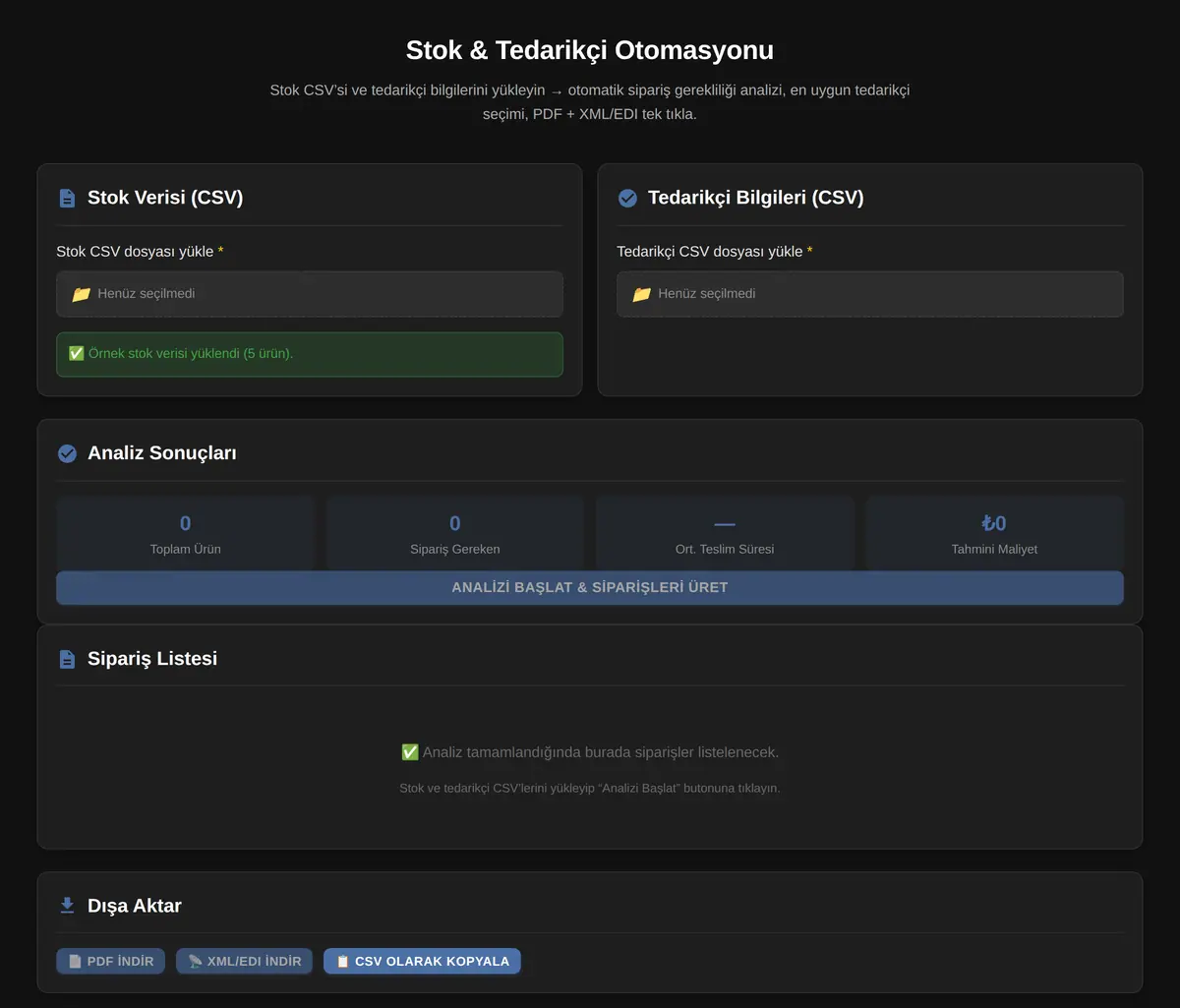Click the Toplam Ürün stat card
Screen dimensions: 1180x1008
[x=185, y=534]
